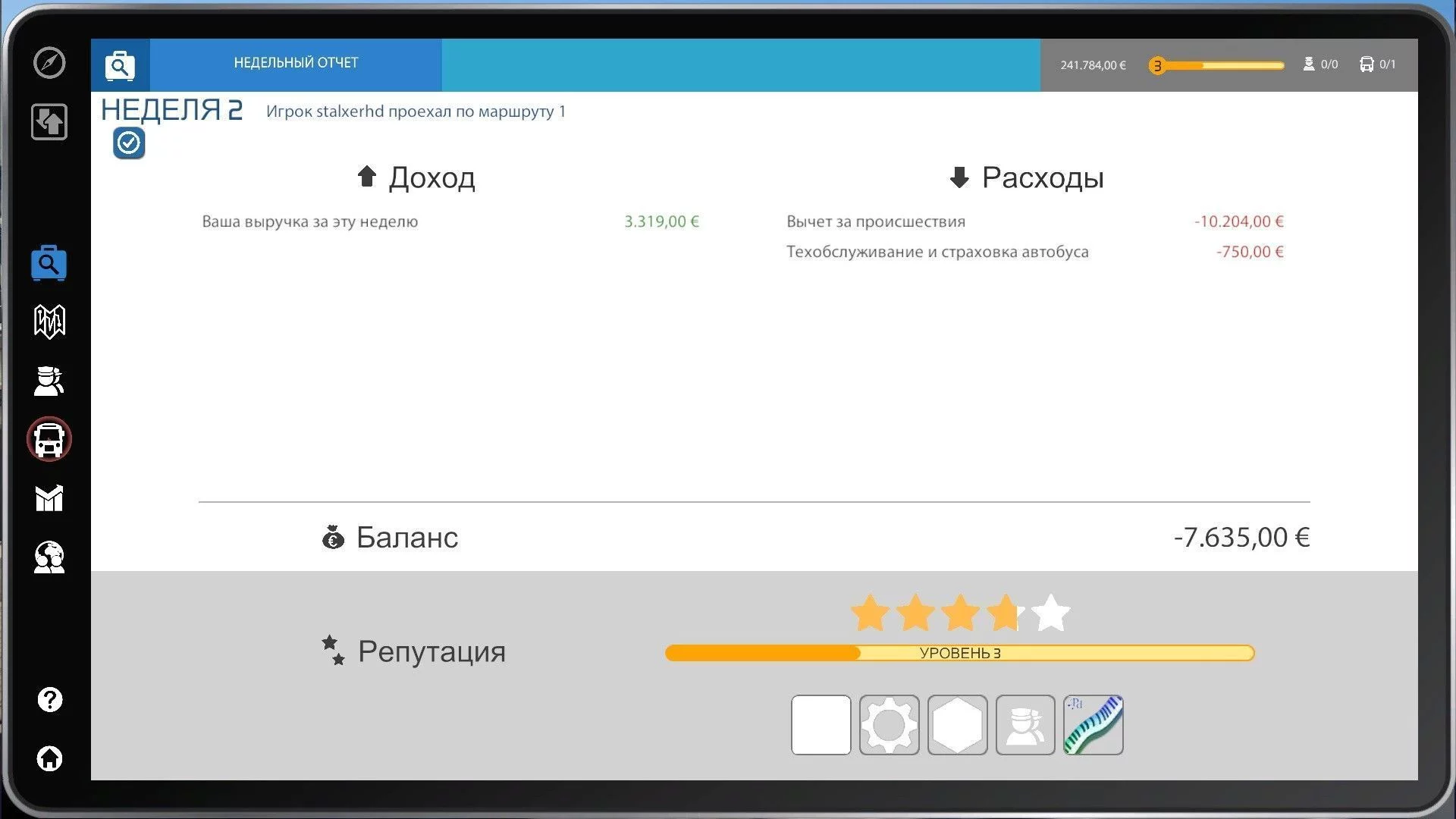This screenshot has width=1456, height=819.
Task: Go to home screen icon
Action: point(49,758)
